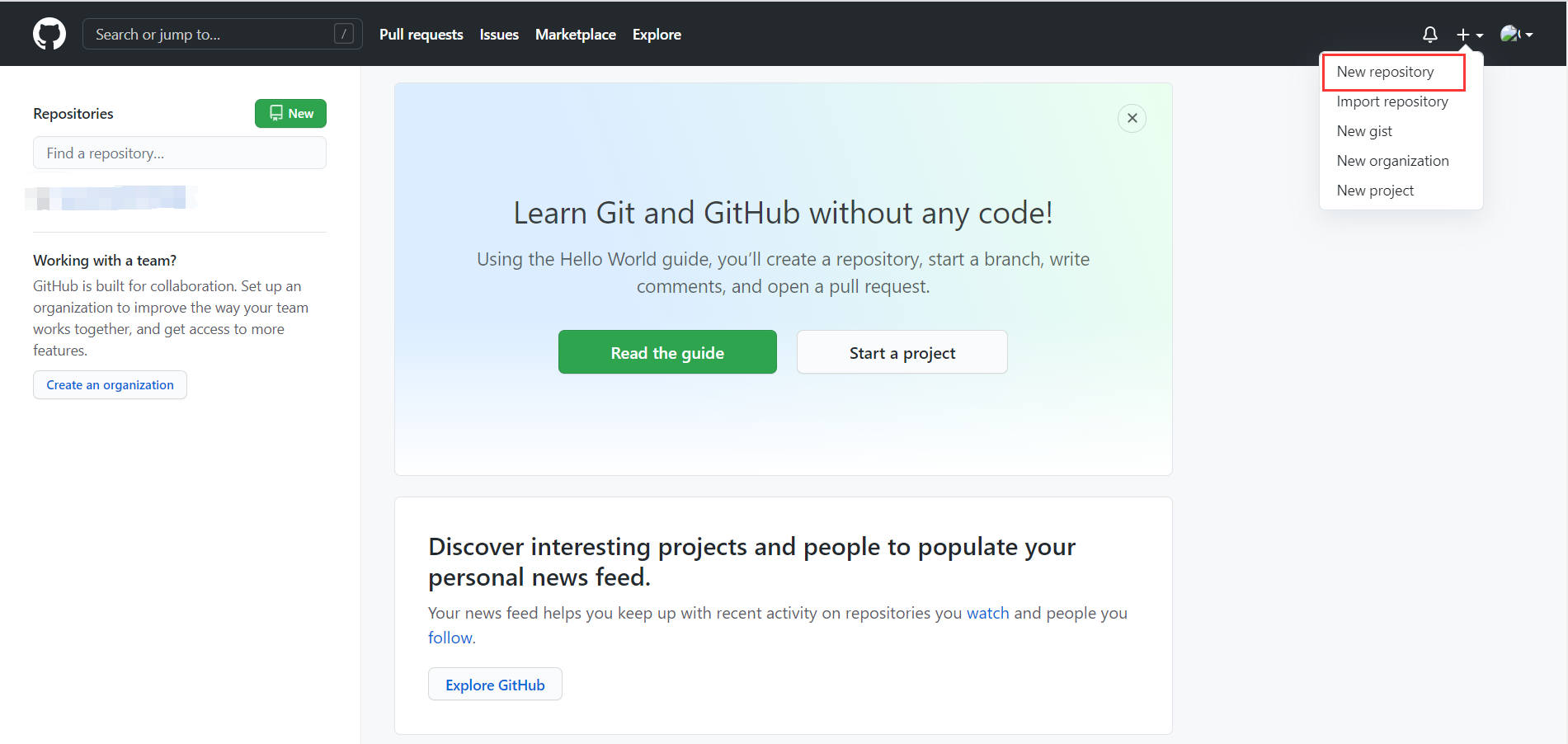Screen dimensions: 1568x744
Task: Click the GitHub octocat logo
Action: coord(49,34)
